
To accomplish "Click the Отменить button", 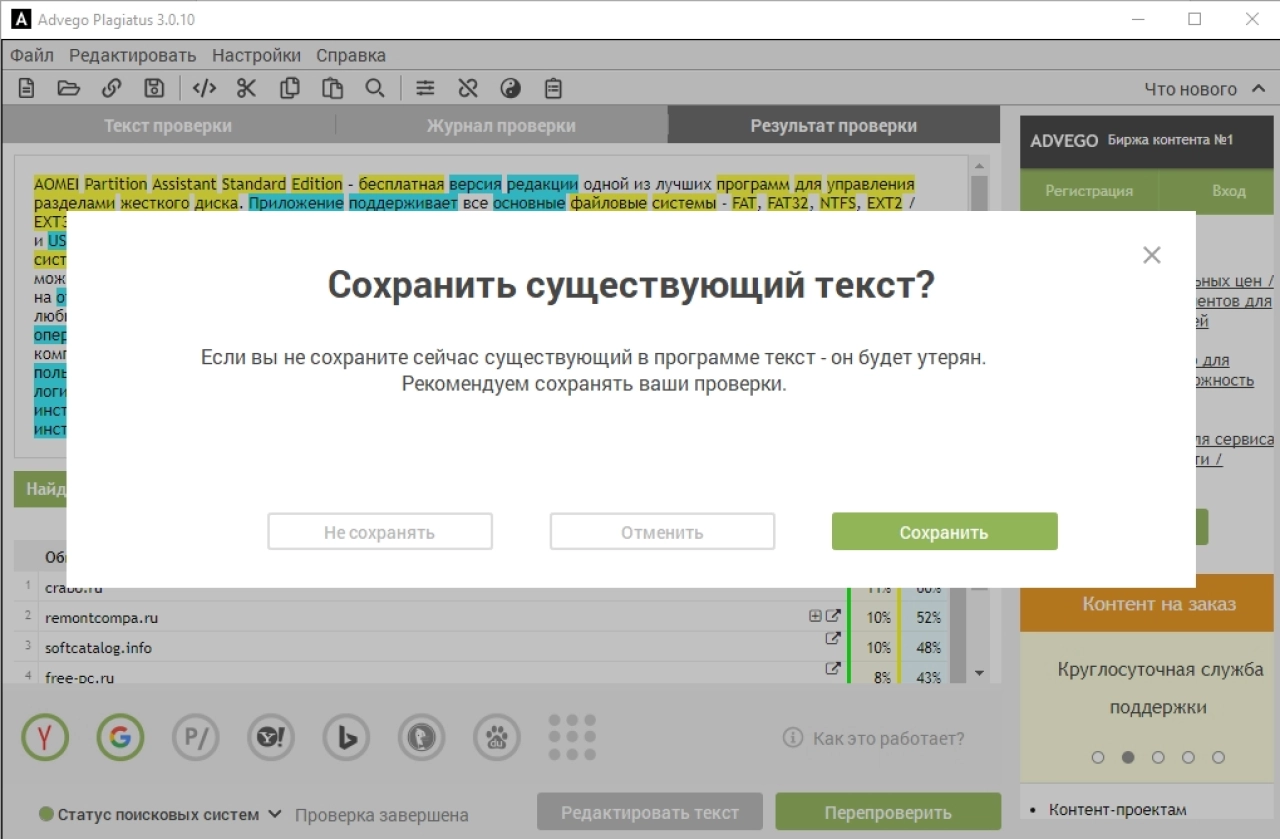I will click(662, 532).
